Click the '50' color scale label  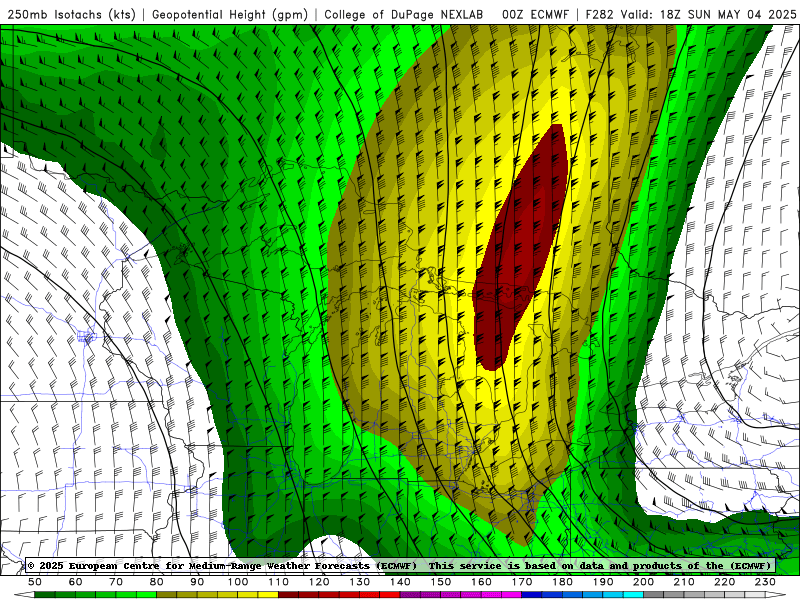35,582
